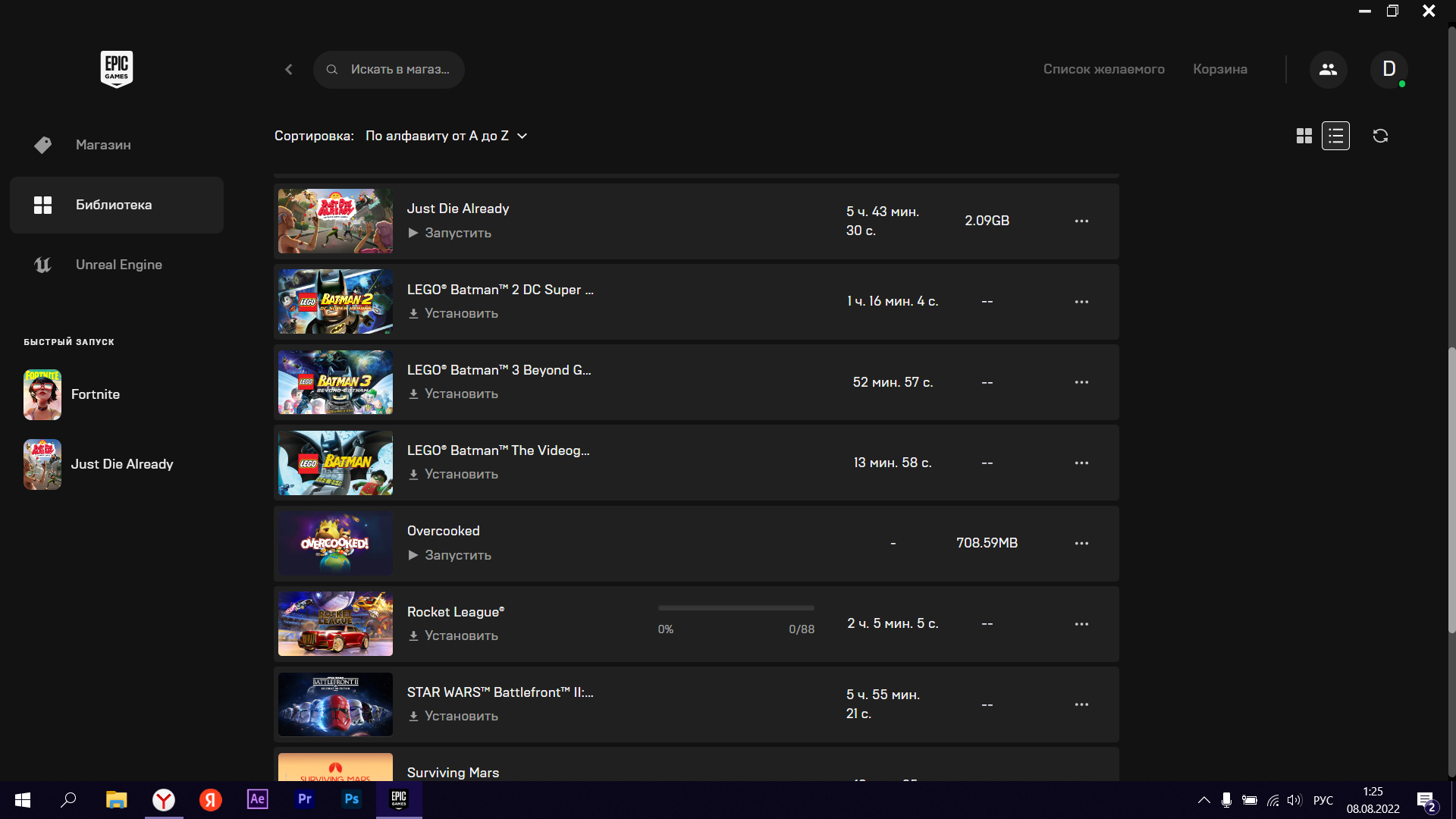Show hidden system tray icons
The image size is (1456, 819).
click(x=1203, y=800)
